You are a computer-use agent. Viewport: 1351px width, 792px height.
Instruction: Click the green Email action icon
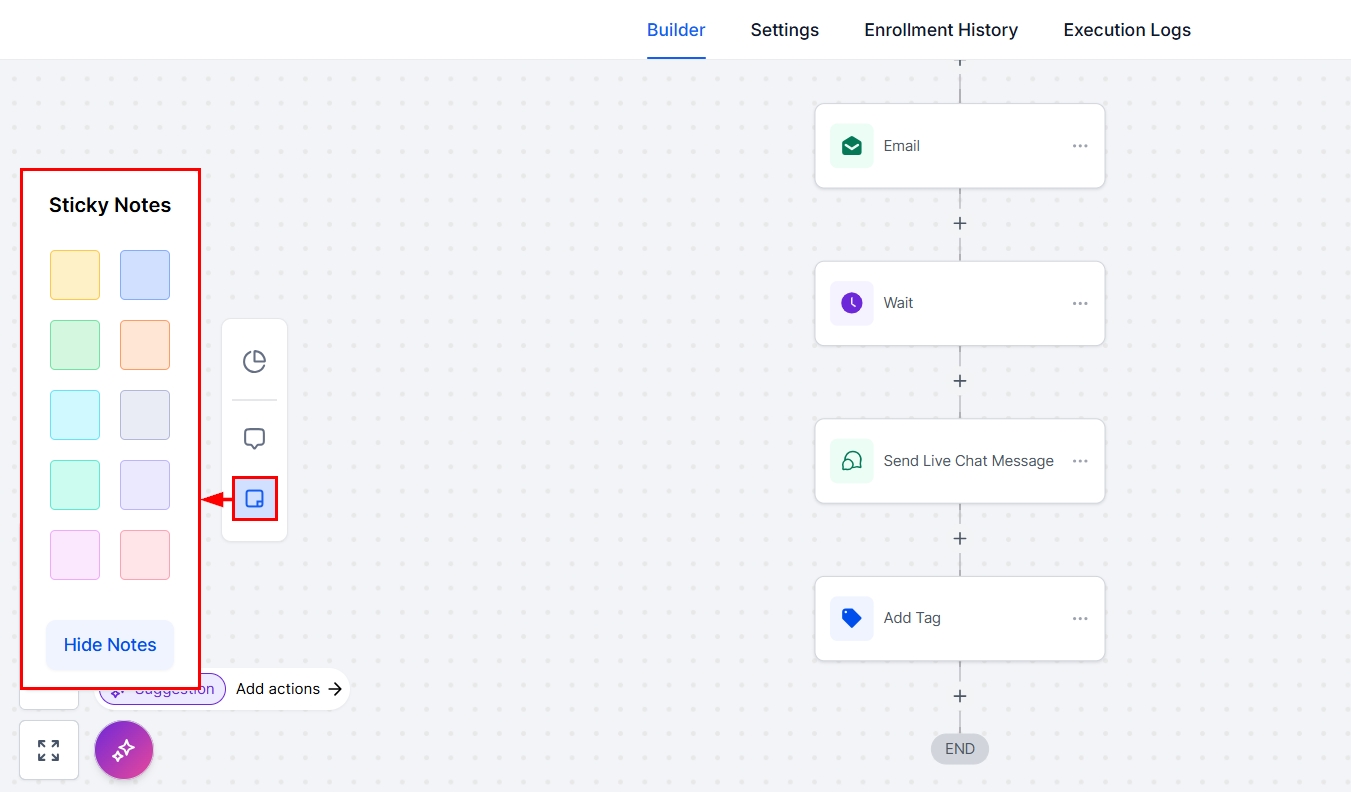852,146
